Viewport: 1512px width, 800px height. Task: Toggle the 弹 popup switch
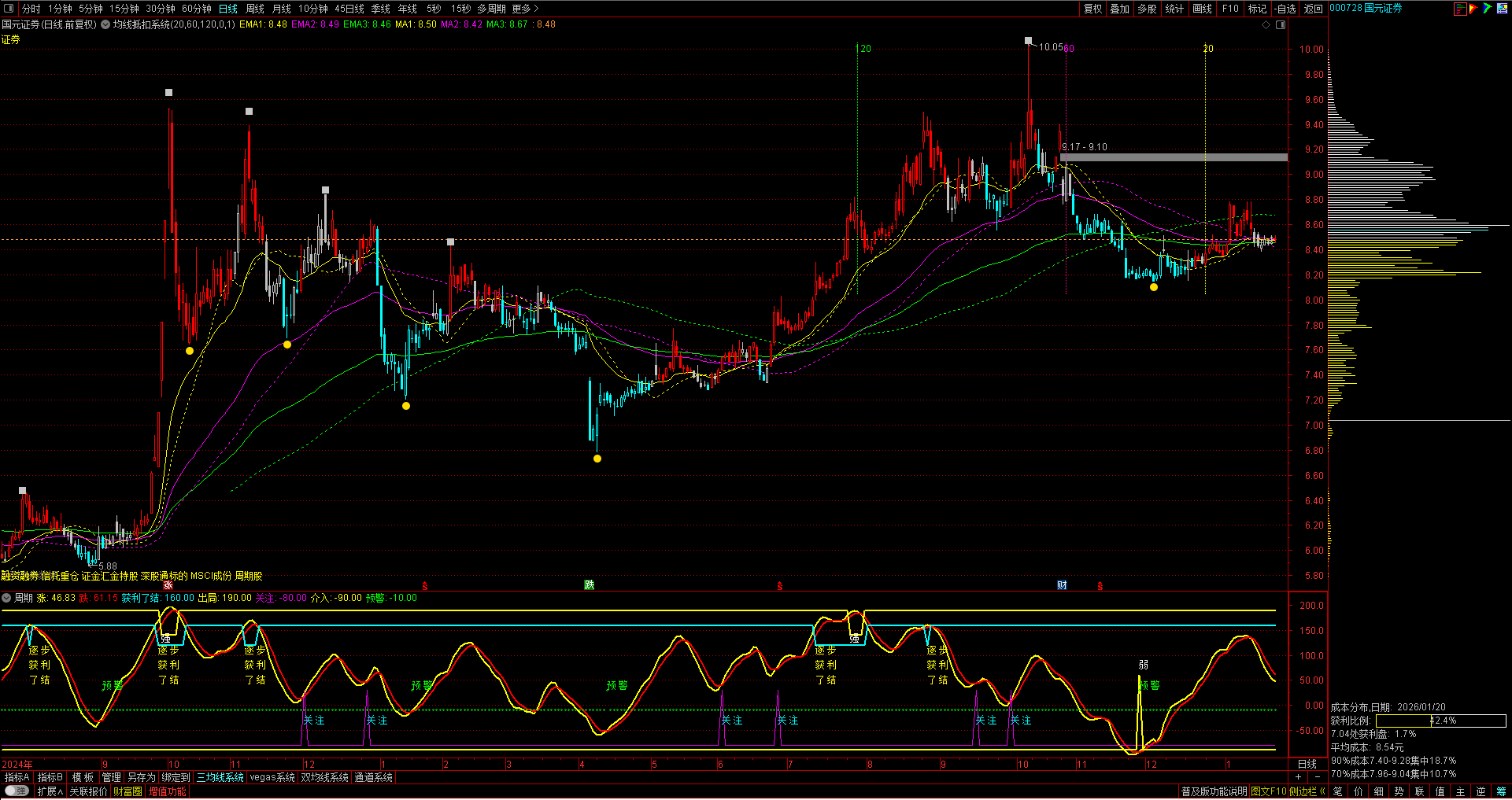17,791
